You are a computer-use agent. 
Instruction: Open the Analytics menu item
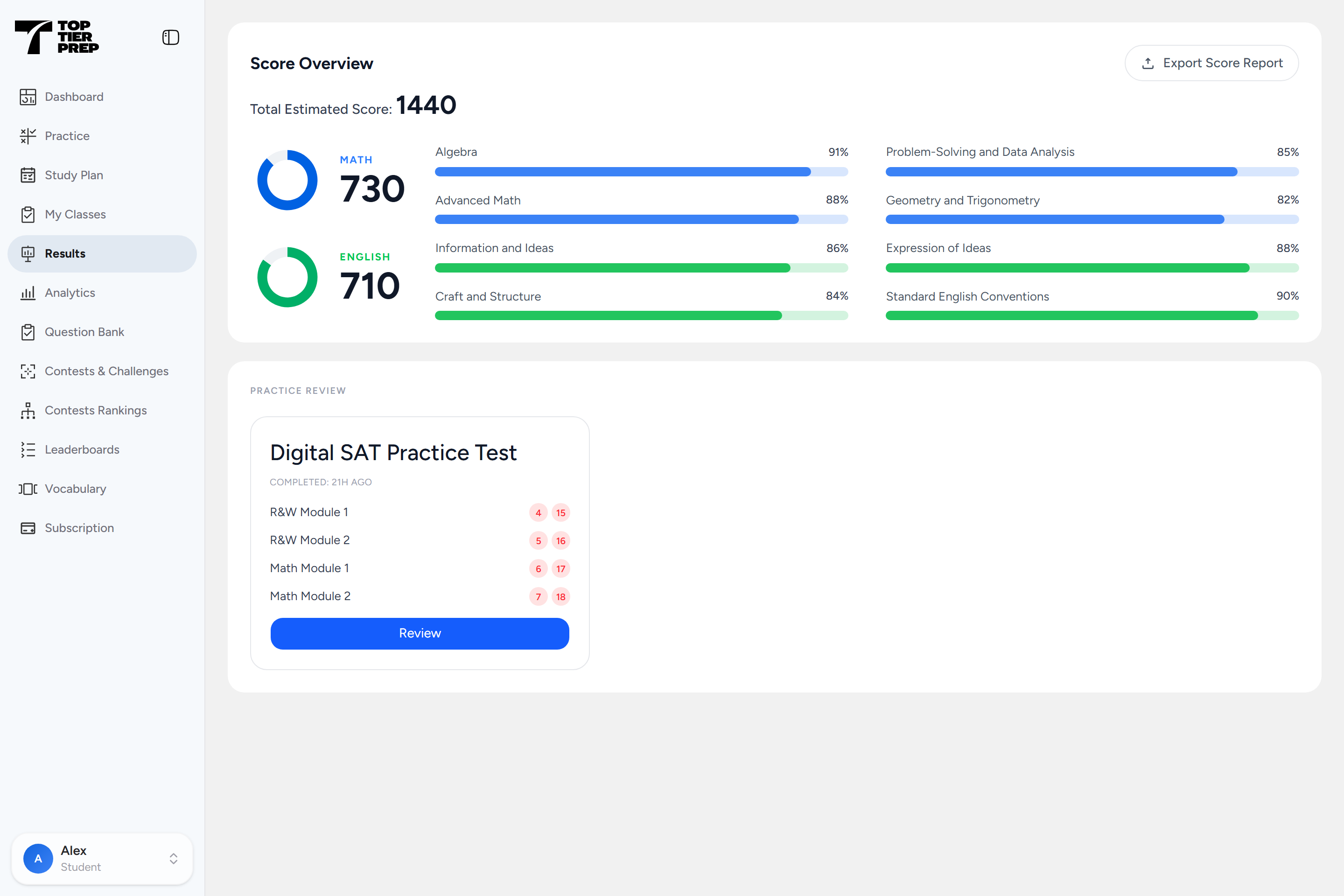click(102, 293)
